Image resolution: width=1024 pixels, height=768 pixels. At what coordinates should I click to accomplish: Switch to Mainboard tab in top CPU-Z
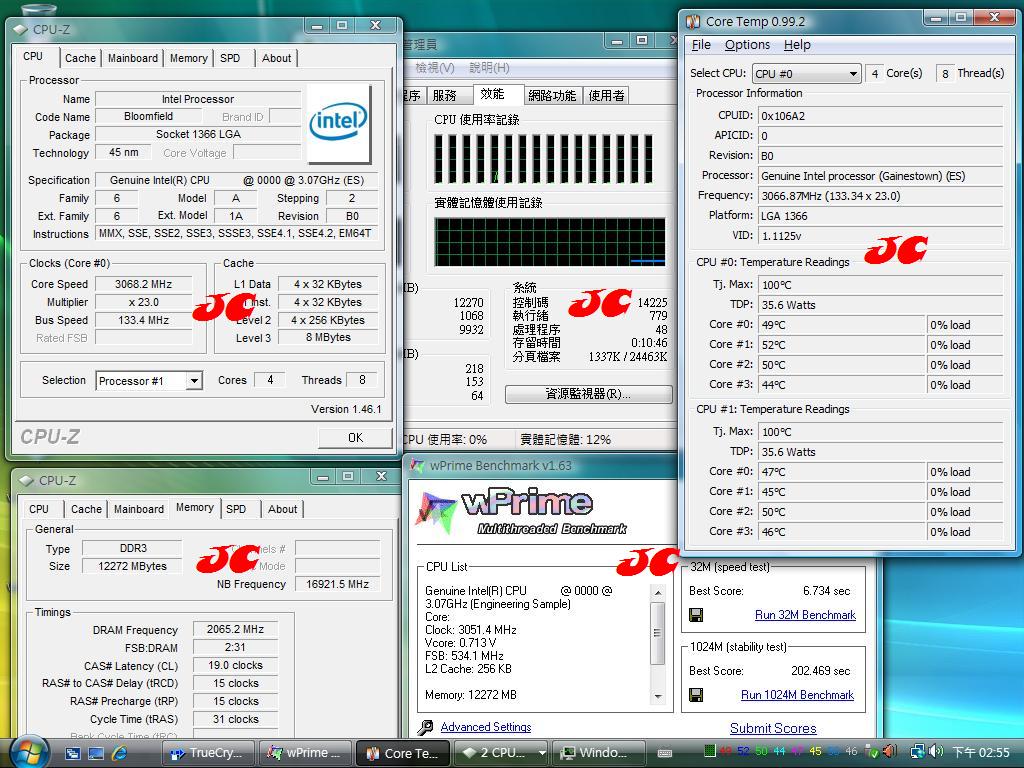coord(133,58)
